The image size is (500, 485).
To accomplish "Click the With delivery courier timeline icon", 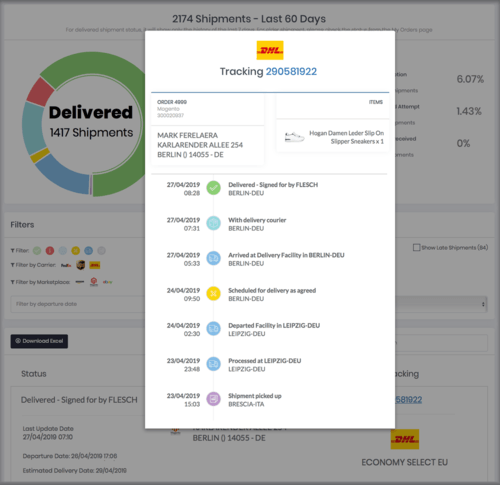I will coord(213,223).
